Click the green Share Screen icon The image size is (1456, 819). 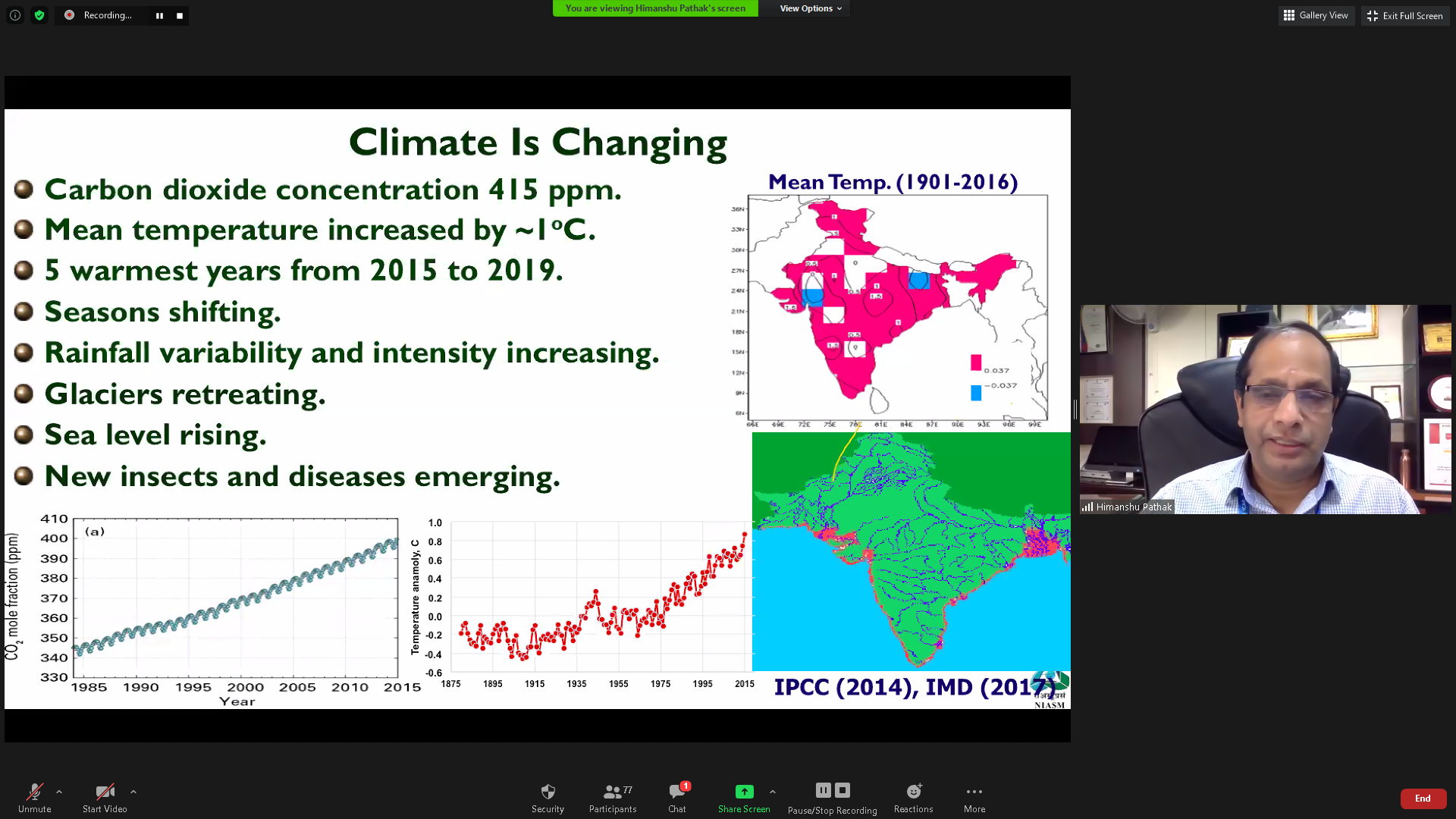(744, 792)
